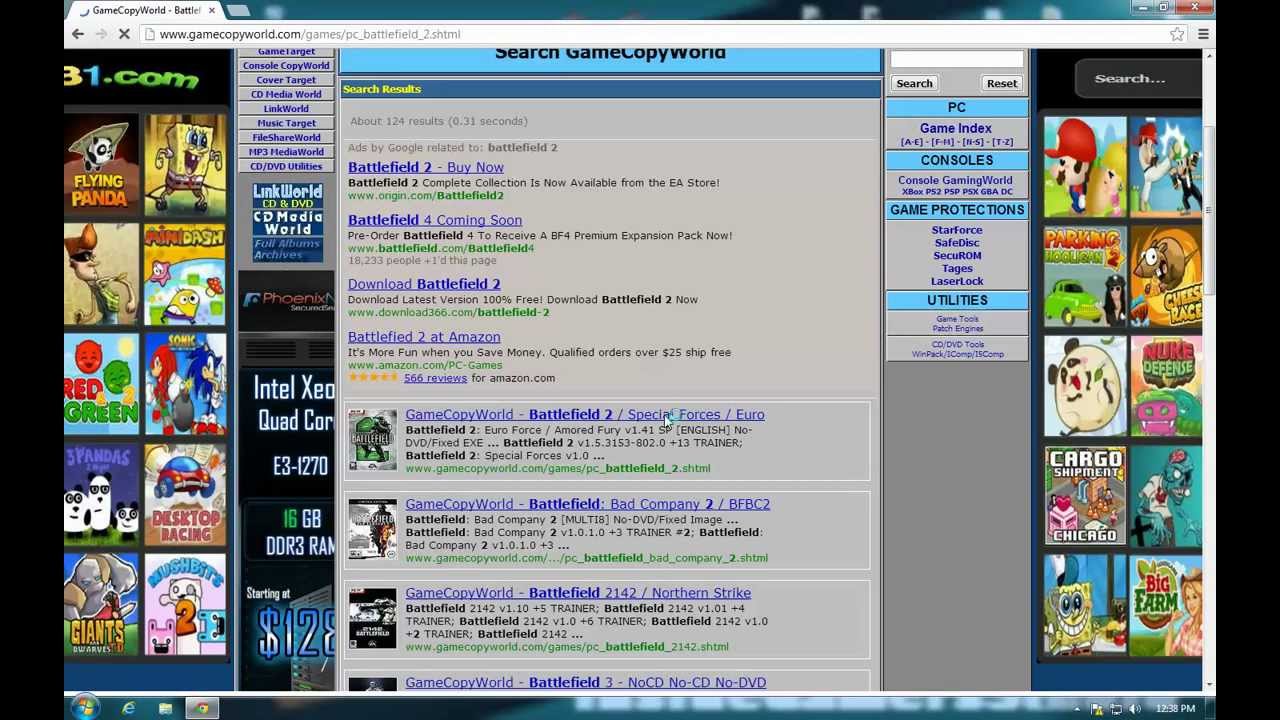
Task: Open the SecuROM protection link
Action: [x=957, y=256]
